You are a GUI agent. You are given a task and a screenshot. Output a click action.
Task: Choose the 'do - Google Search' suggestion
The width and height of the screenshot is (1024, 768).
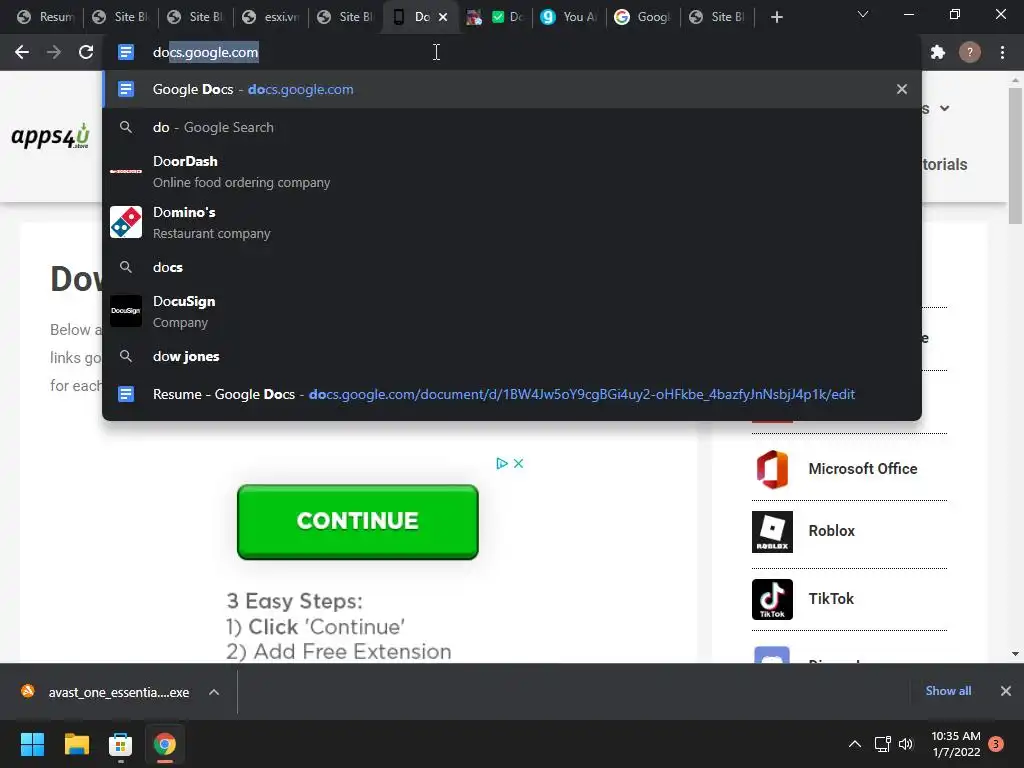coord(512,127)
